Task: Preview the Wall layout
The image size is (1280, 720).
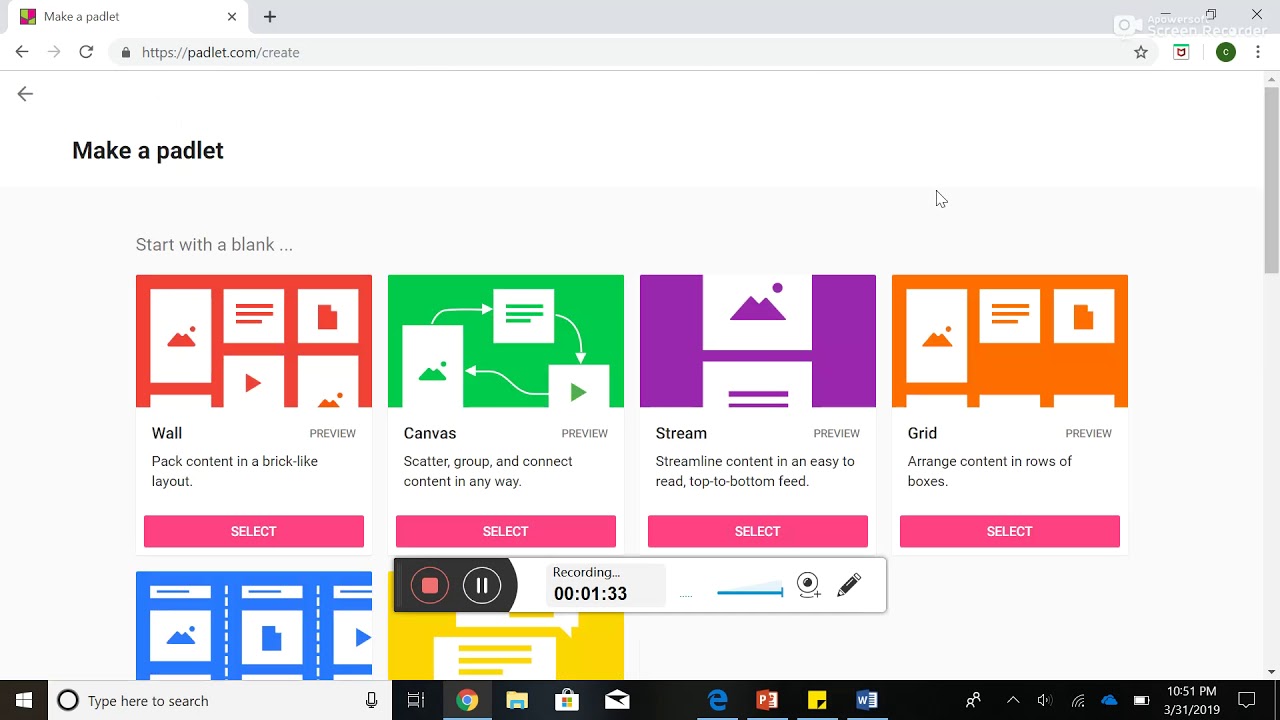Action: point(332,433)
